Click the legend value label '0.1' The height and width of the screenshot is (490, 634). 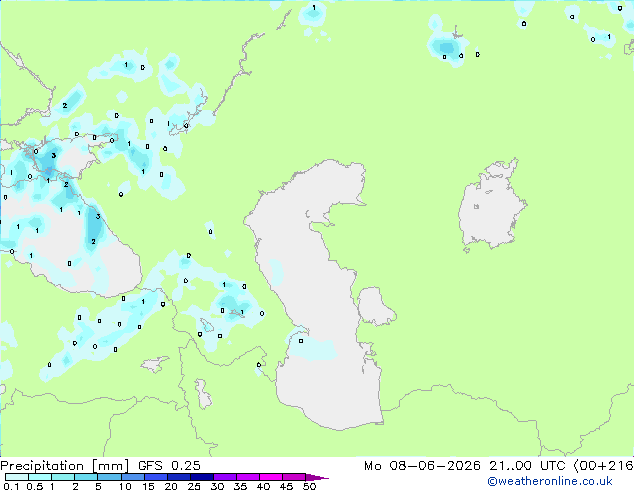pyautogui.click(x=11, y=486)
